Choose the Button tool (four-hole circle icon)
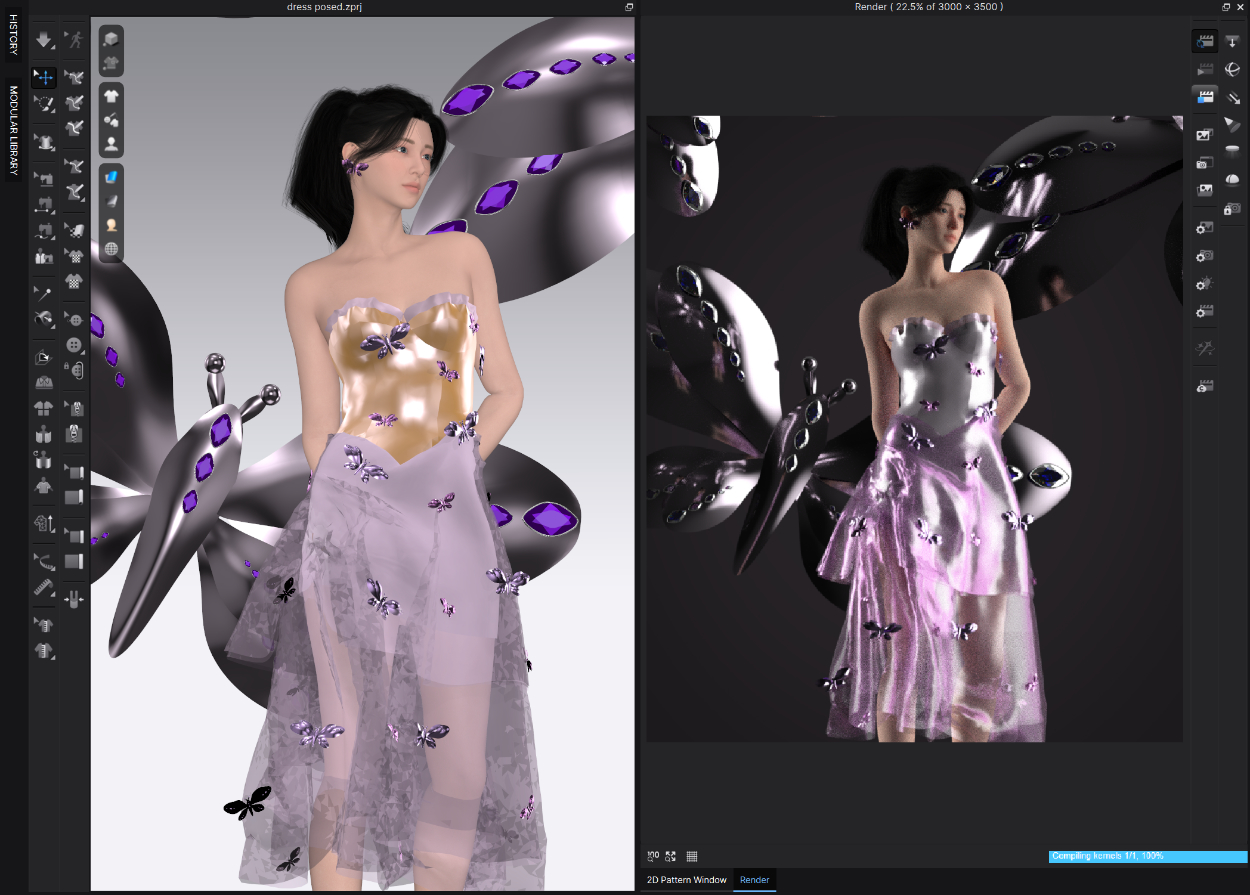The height and width of the screenshot is (895, 1250). point(74,345)
